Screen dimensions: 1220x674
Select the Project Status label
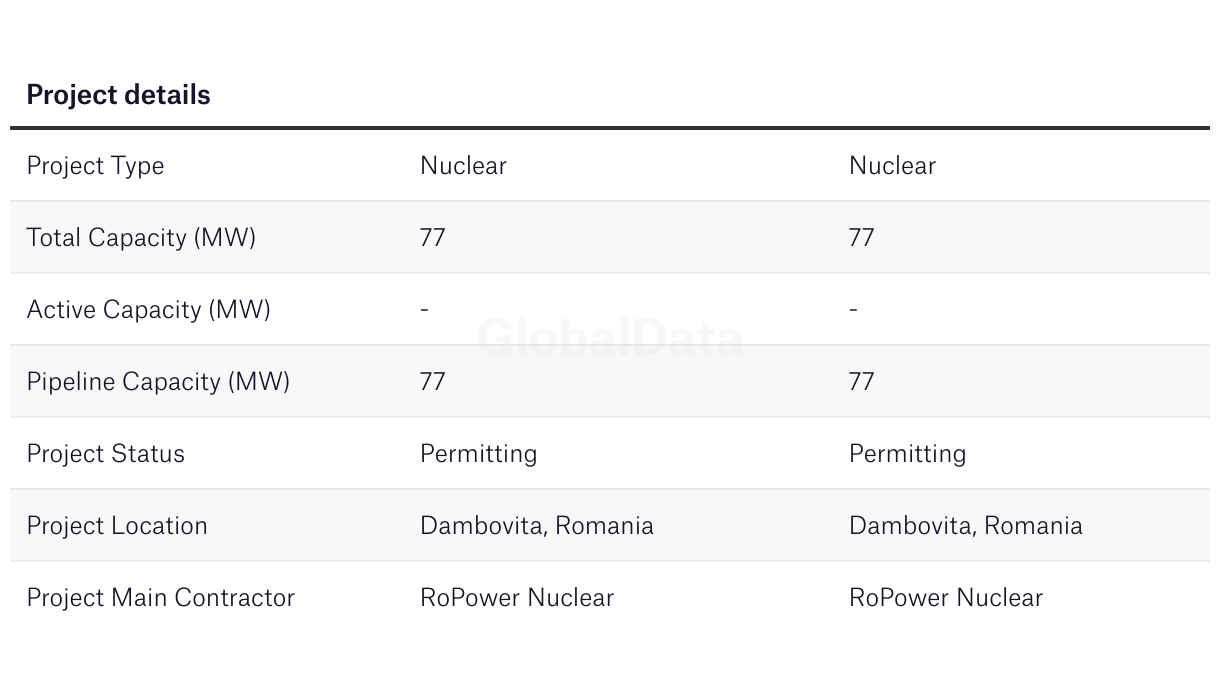click(x=106, y=453)
